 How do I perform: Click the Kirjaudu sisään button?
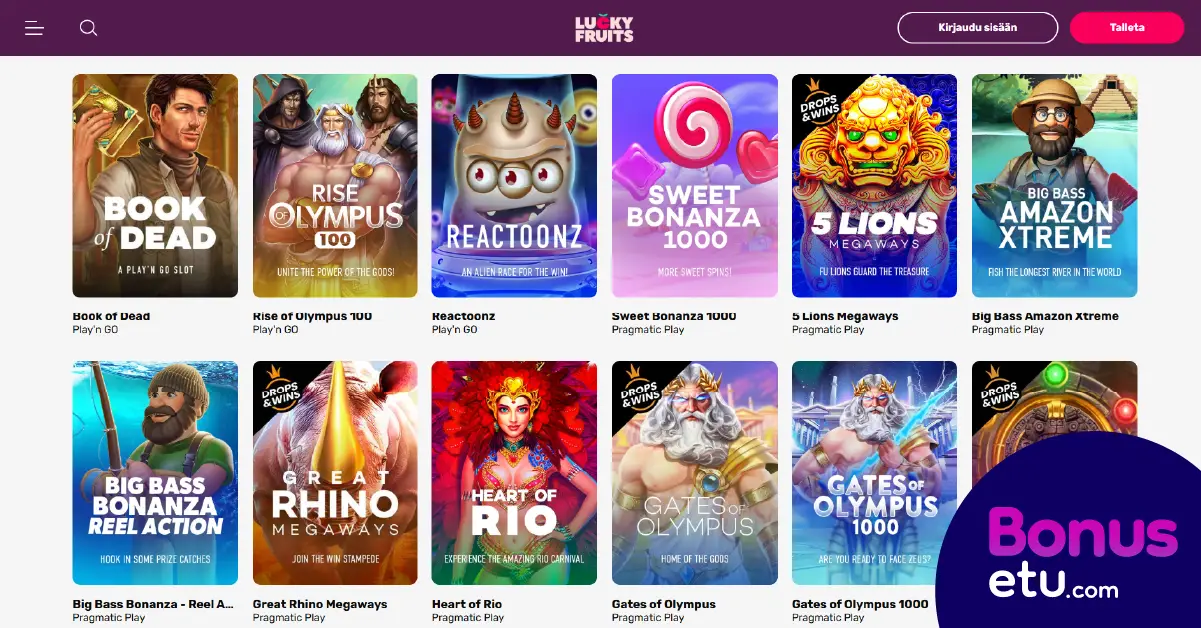point(978,28)
